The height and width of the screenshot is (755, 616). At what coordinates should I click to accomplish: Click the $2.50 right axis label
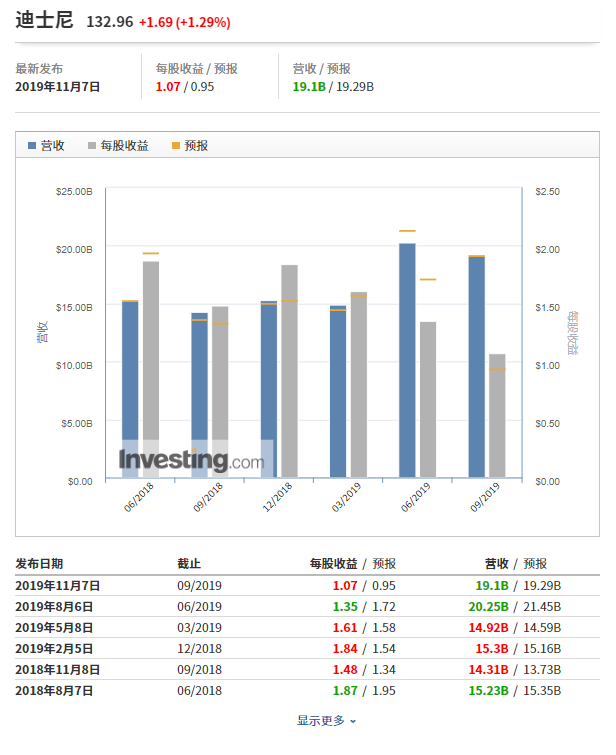548,192
